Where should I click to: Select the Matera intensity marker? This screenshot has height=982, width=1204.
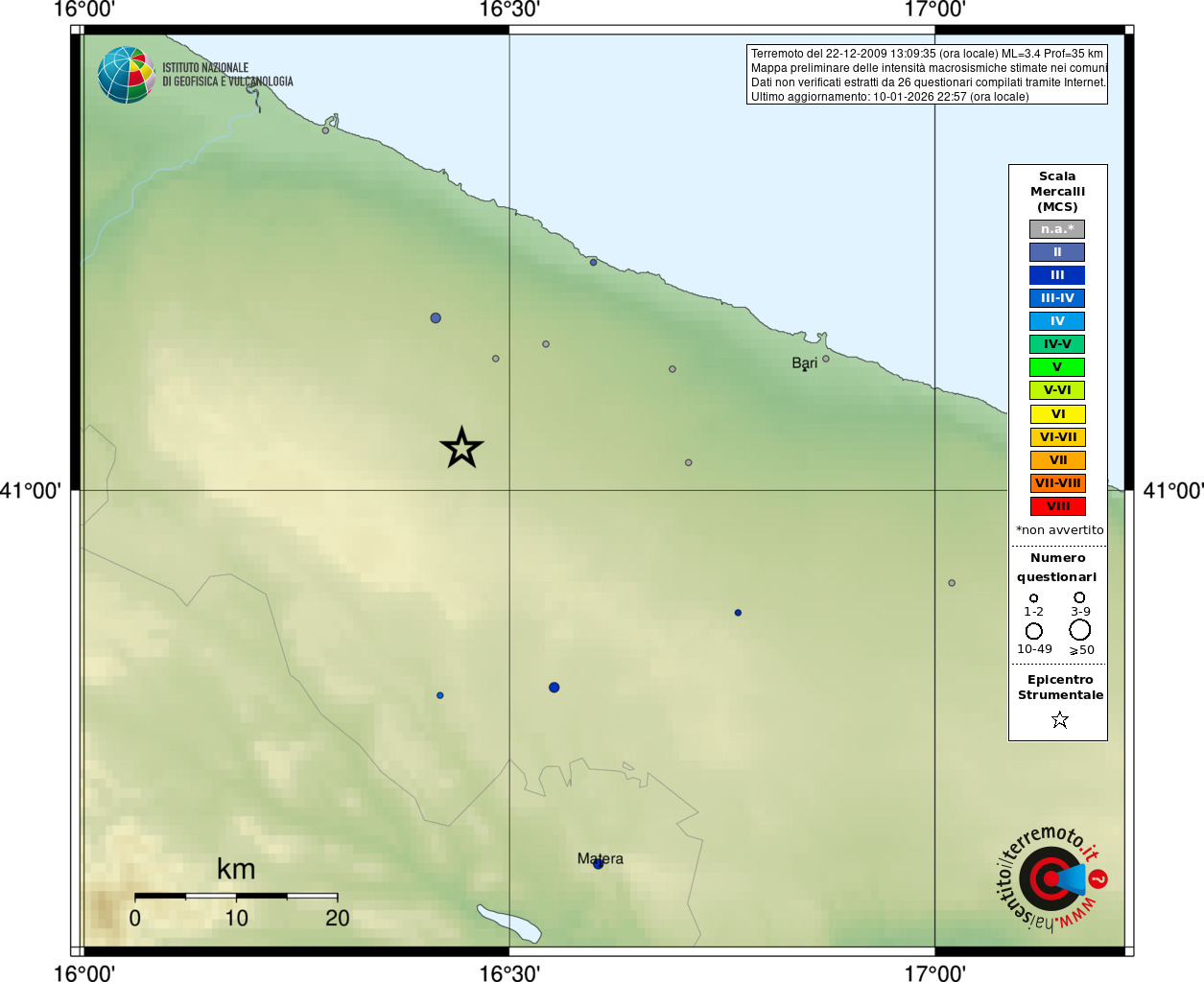tap(598, 863)
